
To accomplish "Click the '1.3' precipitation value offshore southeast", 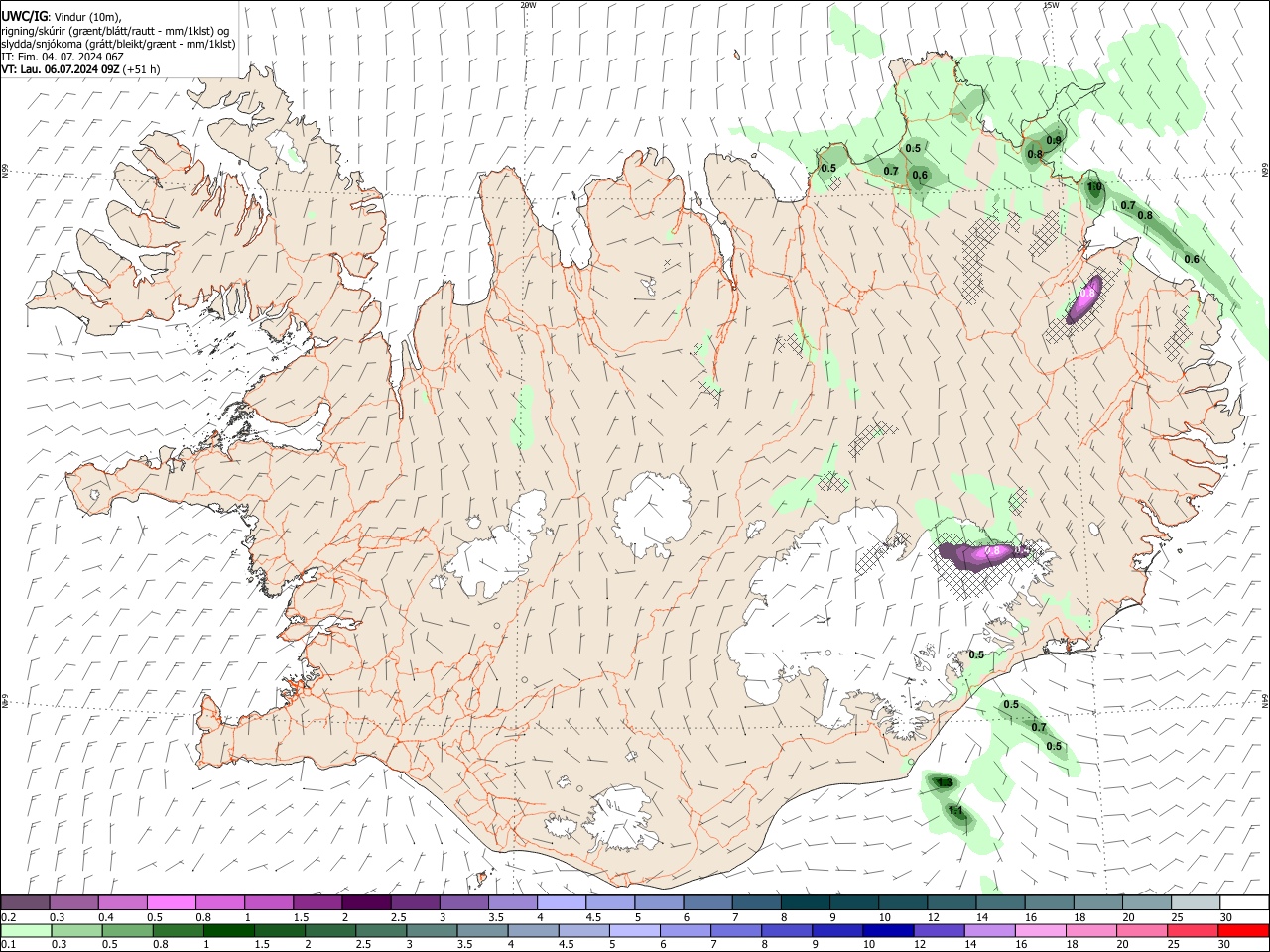I will 945,783.
